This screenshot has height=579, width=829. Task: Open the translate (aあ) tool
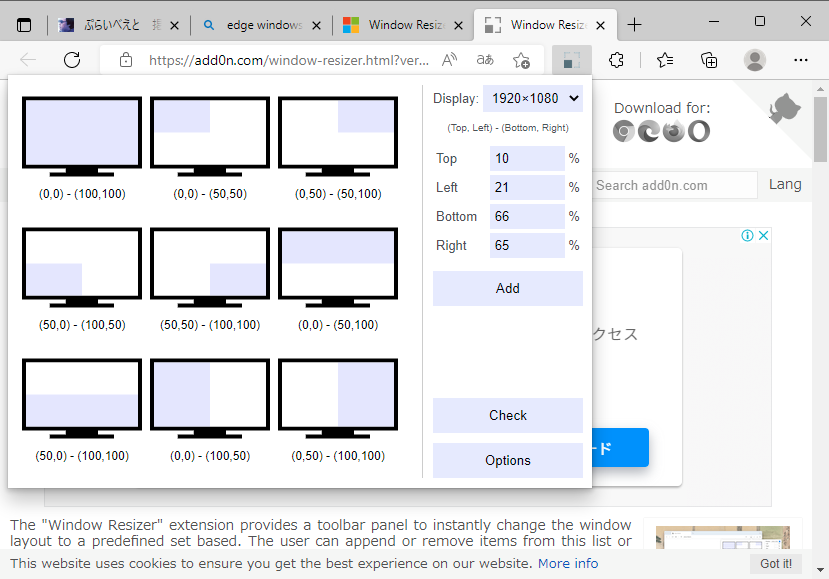(x=484, y=60)
